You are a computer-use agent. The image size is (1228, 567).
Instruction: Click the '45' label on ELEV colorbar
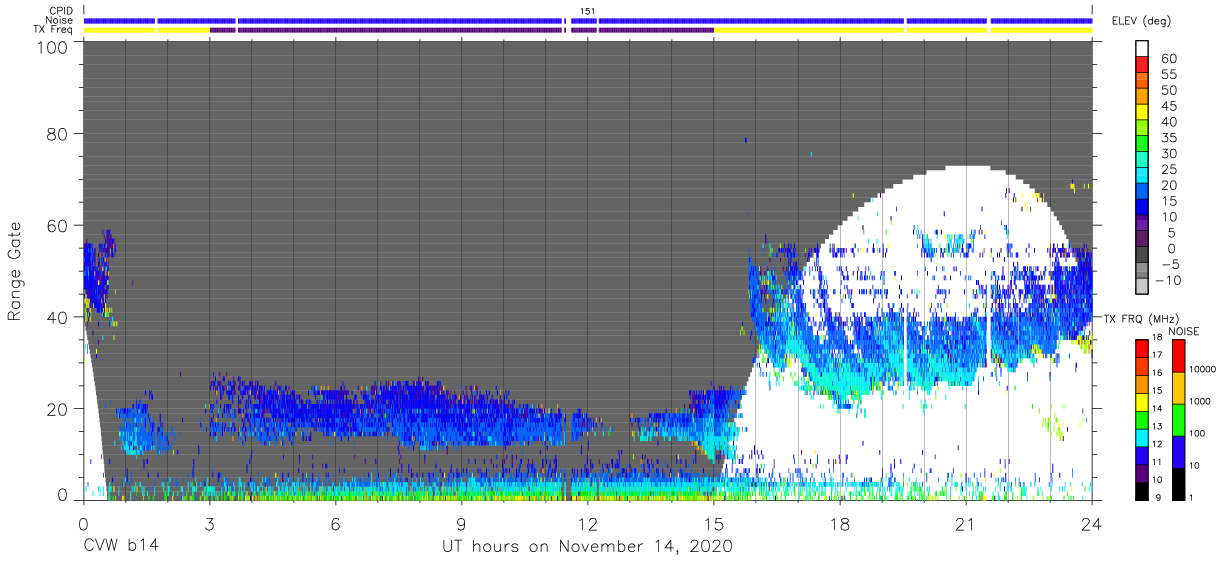click(x=1167, y=106)
